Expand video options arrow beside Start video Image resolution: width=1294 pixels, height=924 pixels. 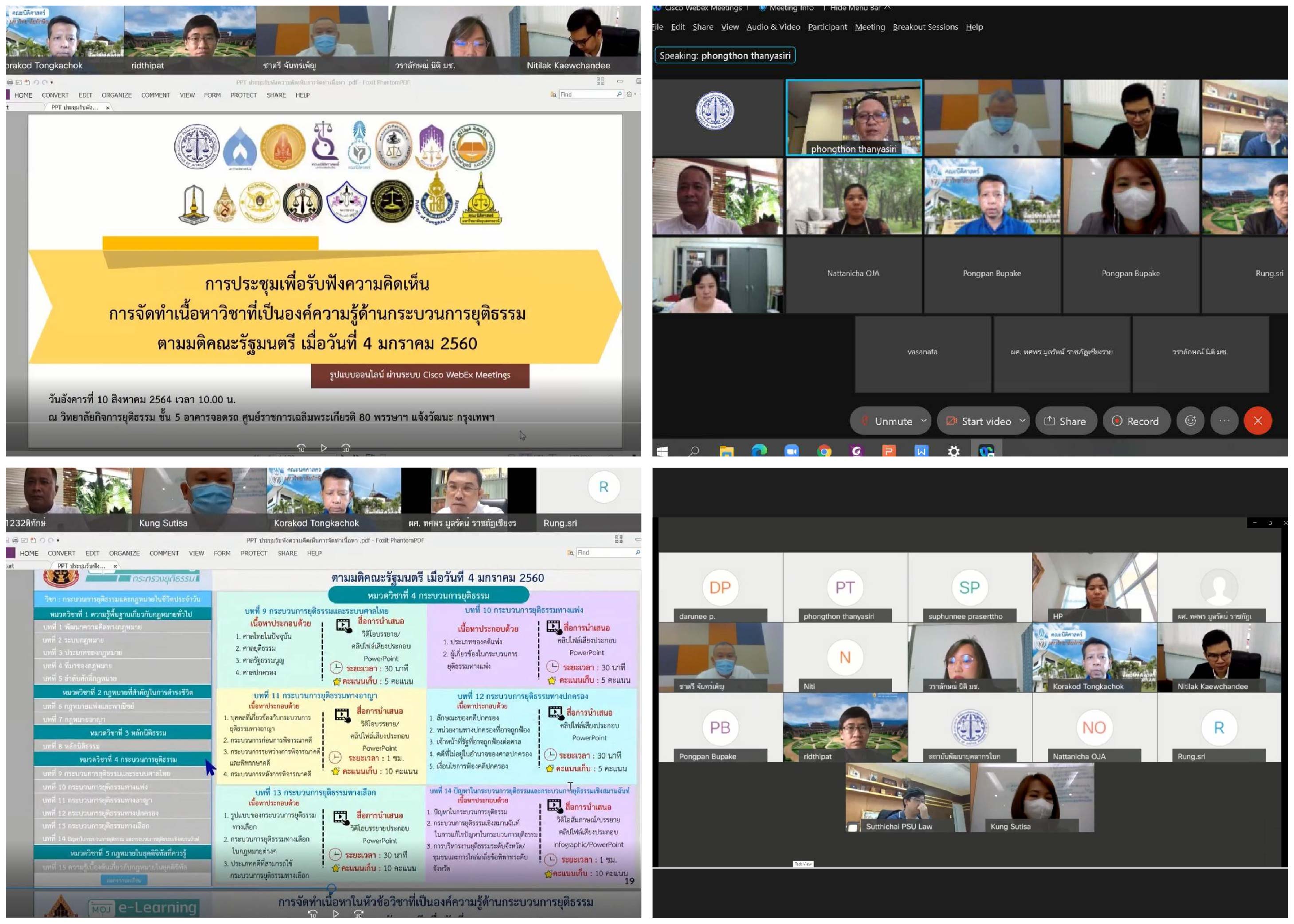click(x=1022, y=421)
